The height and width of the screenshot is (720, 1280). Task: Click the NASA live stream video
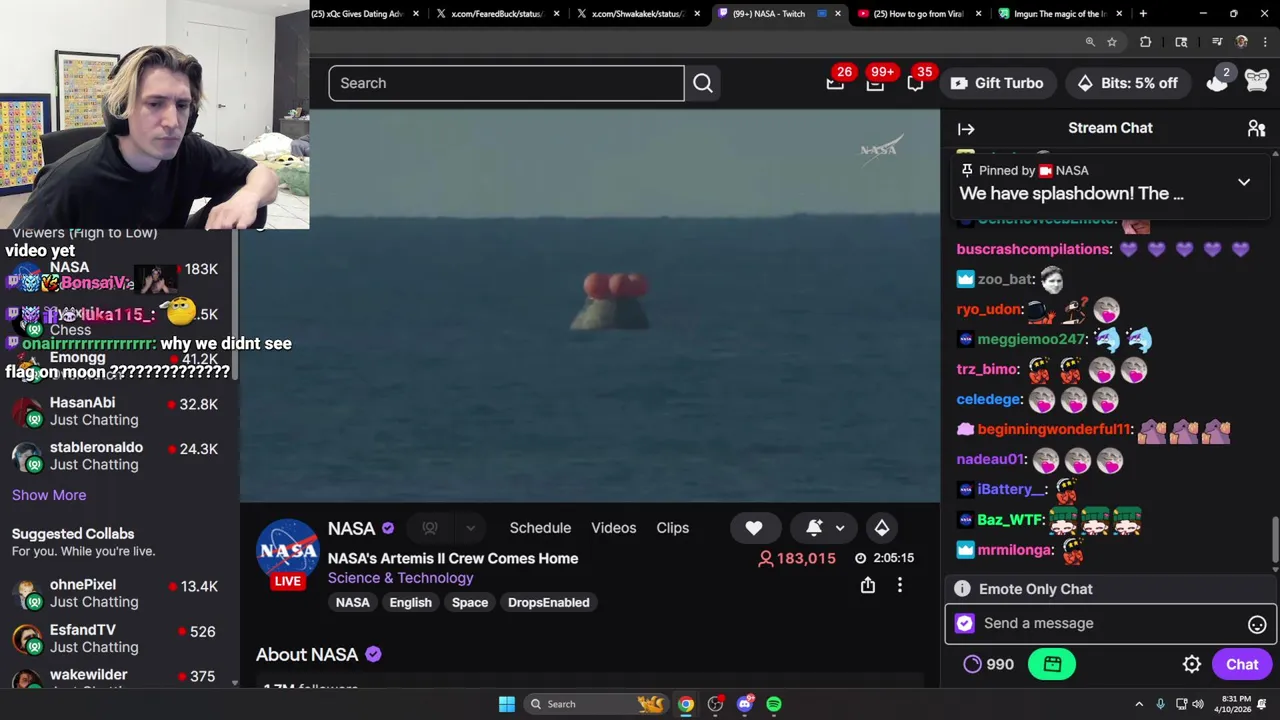tap(590, 305)
